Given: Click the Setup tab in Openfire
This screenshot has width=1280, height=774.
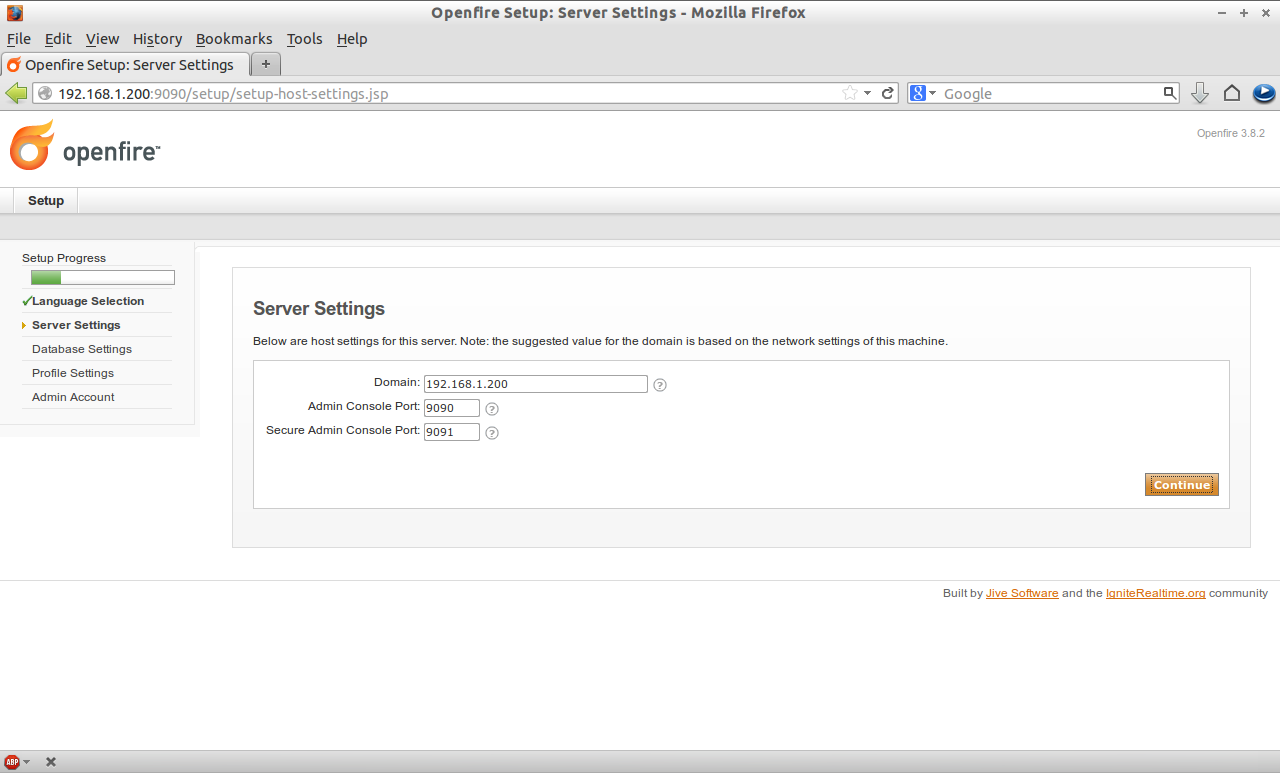Looking at the screenshot, I should pyautogui.click(x=46, y=200).
